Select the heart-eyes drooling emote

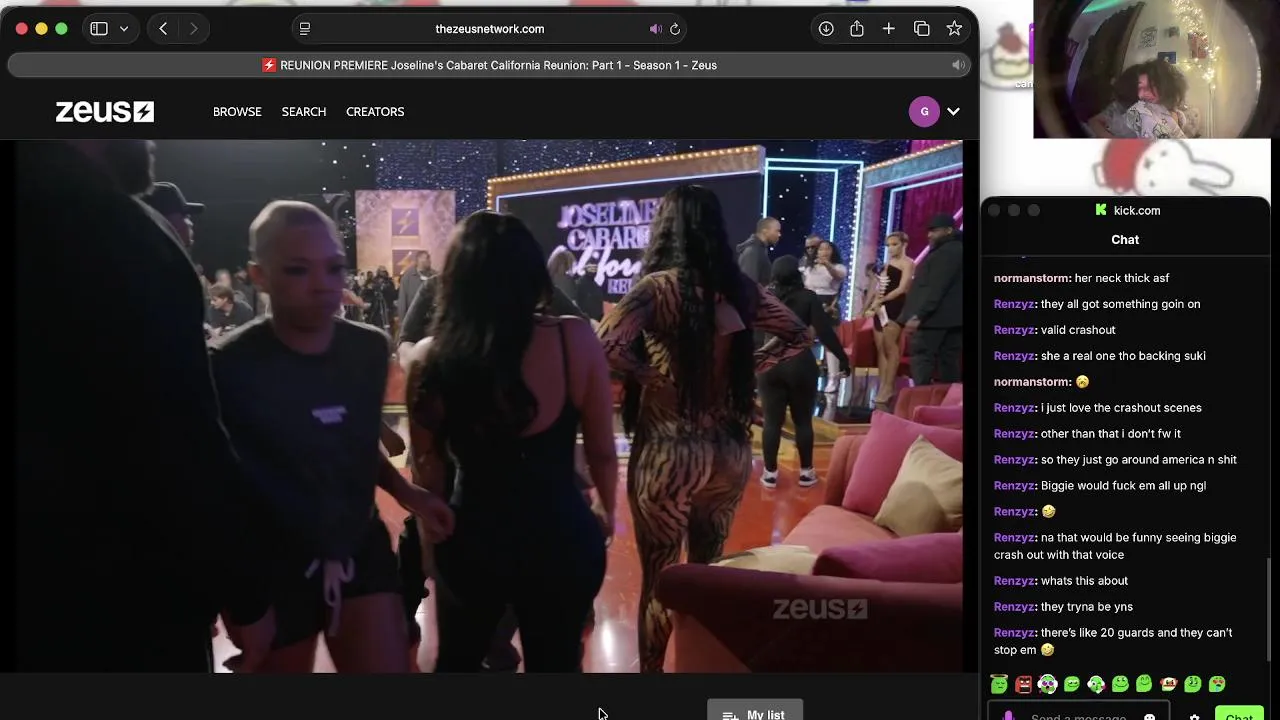tap(1217, 684)
